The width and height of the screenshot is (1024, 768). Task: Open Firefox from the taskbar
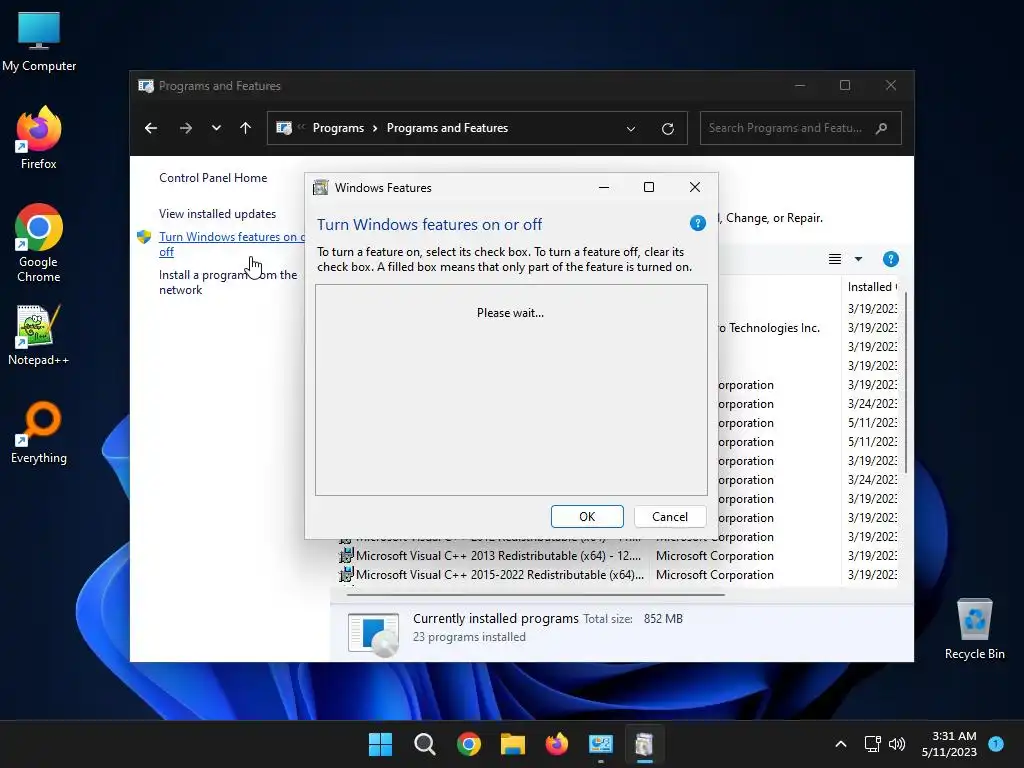[556, 744]
